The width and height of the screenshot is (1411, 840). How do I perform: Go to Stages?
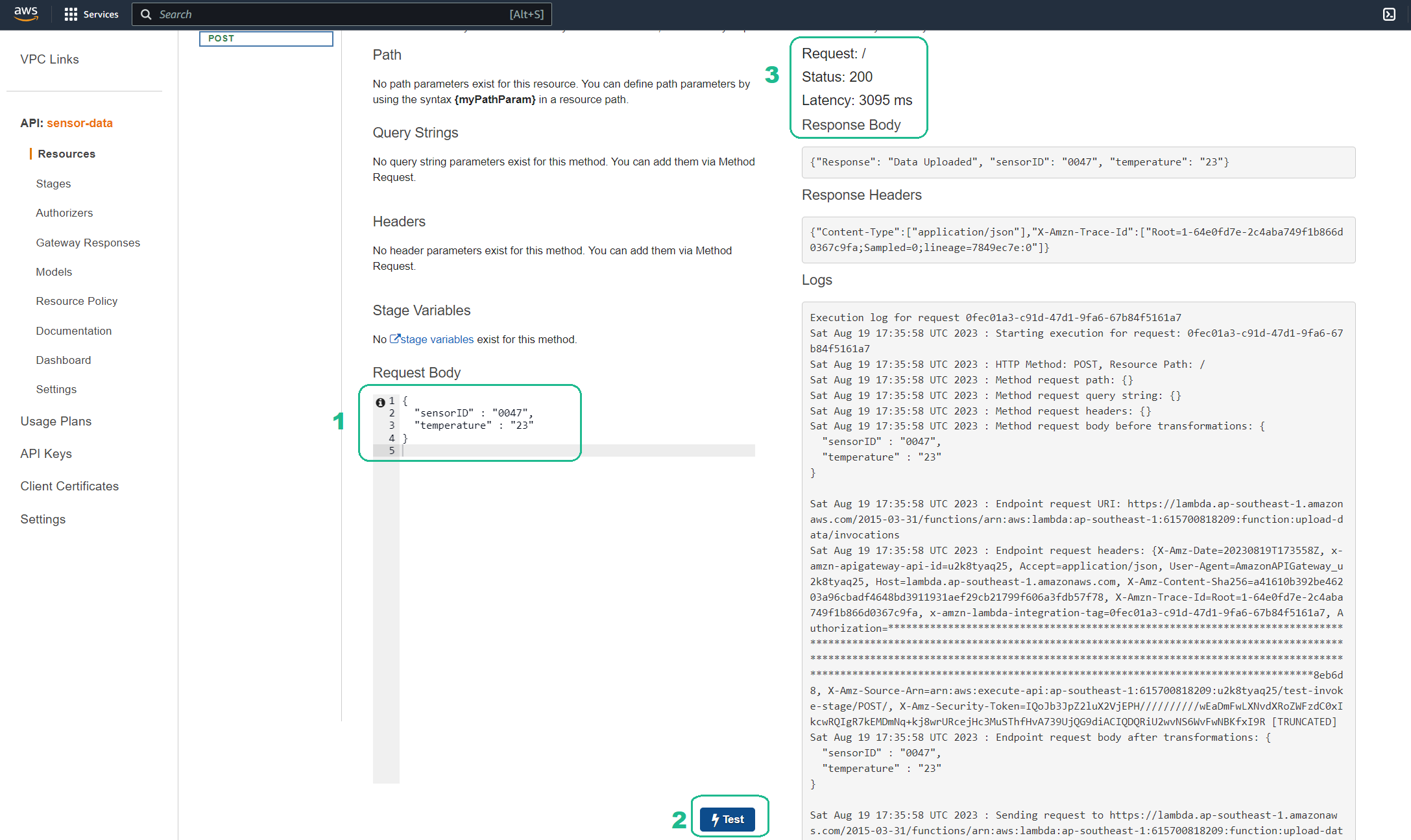click(x=53, y=184)
